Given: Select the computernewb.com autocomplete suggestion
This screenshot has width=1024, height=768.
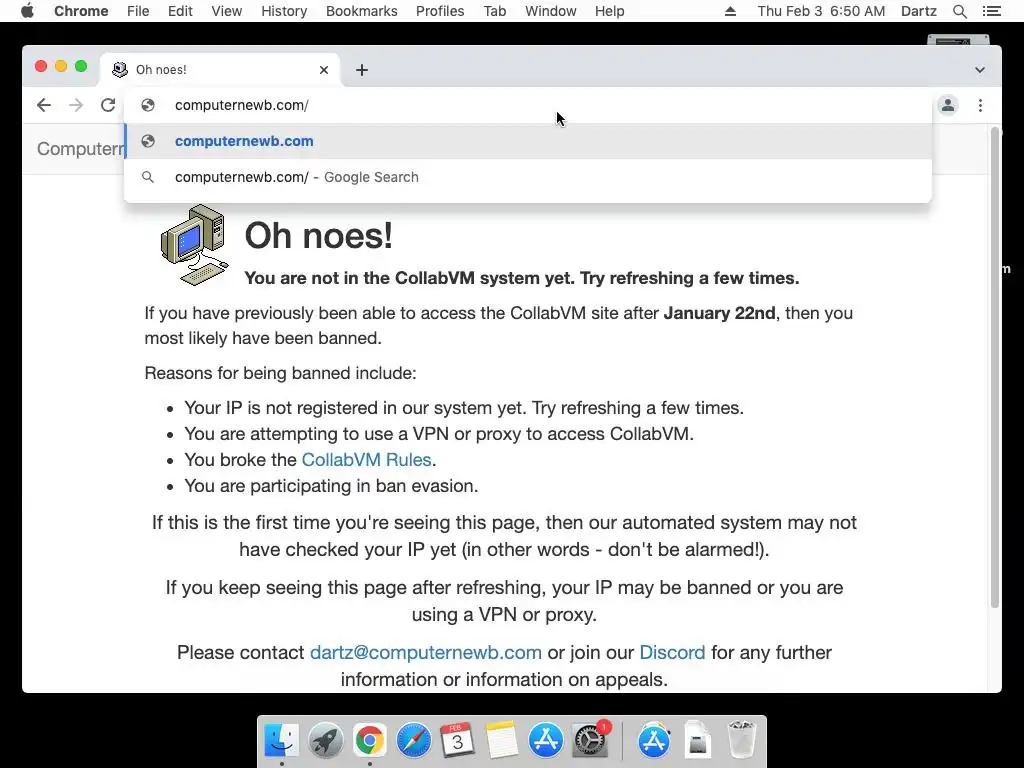Looking at the screenshot, I should point(528,141).
